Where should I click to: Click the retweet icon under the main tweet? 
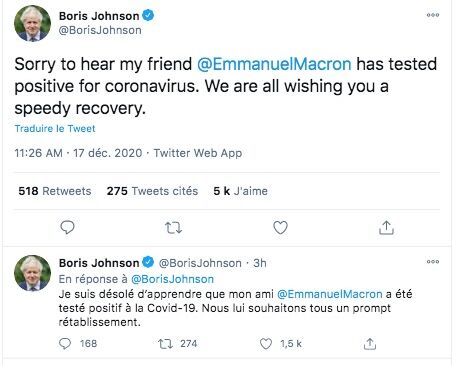[174, 228]
